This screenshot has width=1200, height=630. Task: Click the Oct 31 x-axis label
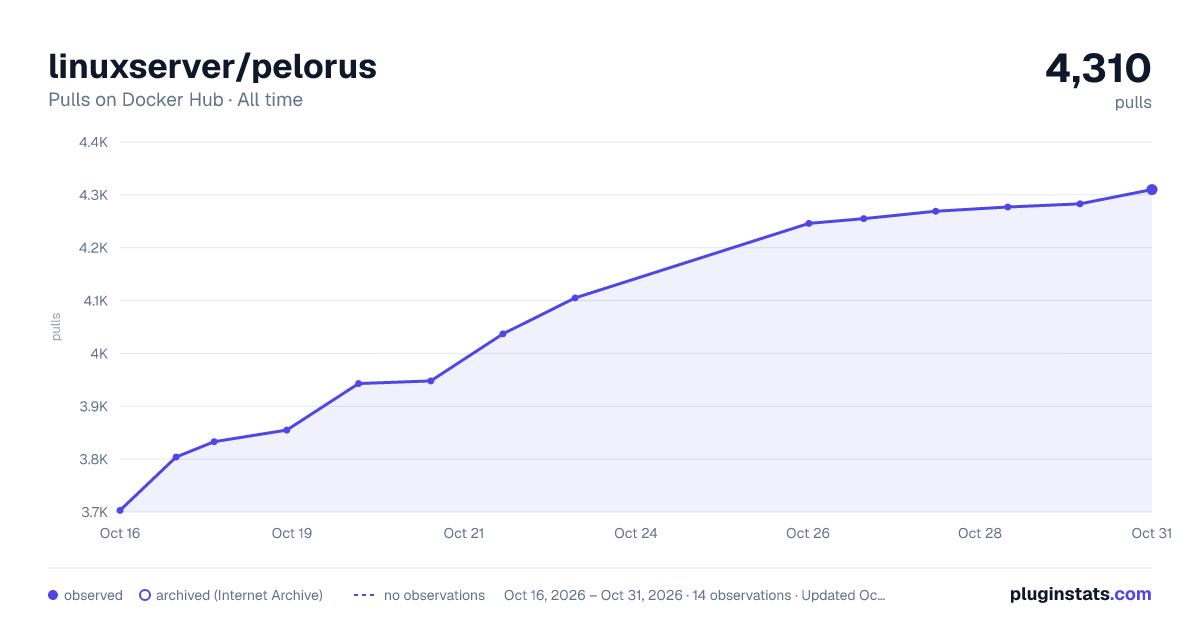[1152, 533]
